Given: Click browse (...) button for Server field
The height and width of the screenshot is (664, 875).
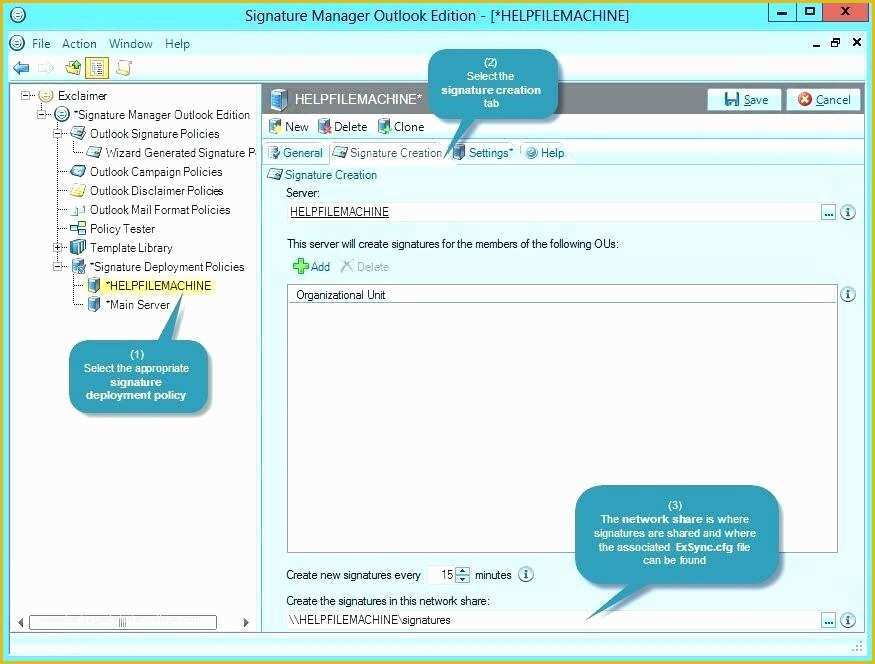Looking at the screenshot, I should point(829,213).
